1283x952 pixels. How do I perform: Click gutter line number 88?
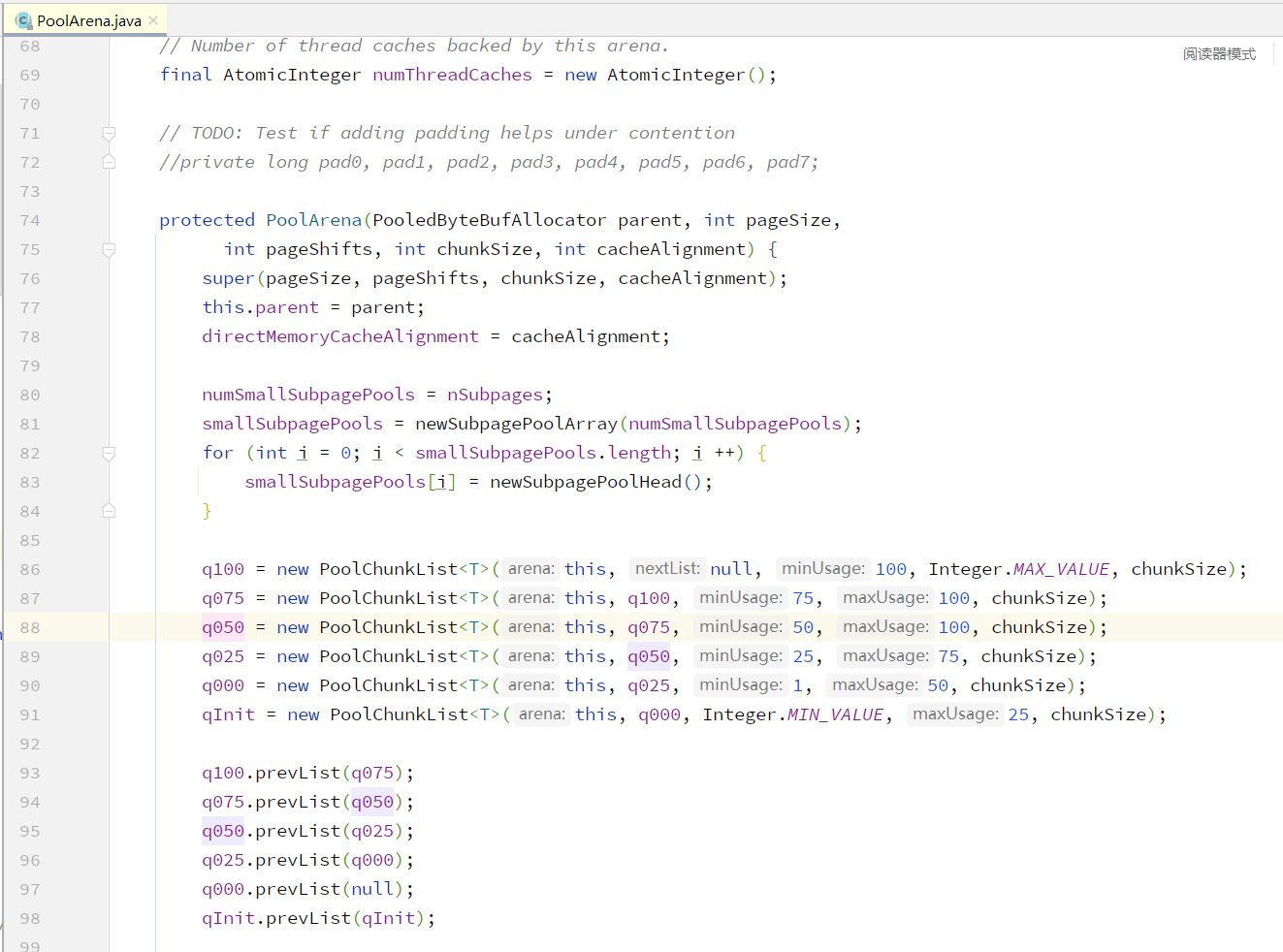coord(30,627)
